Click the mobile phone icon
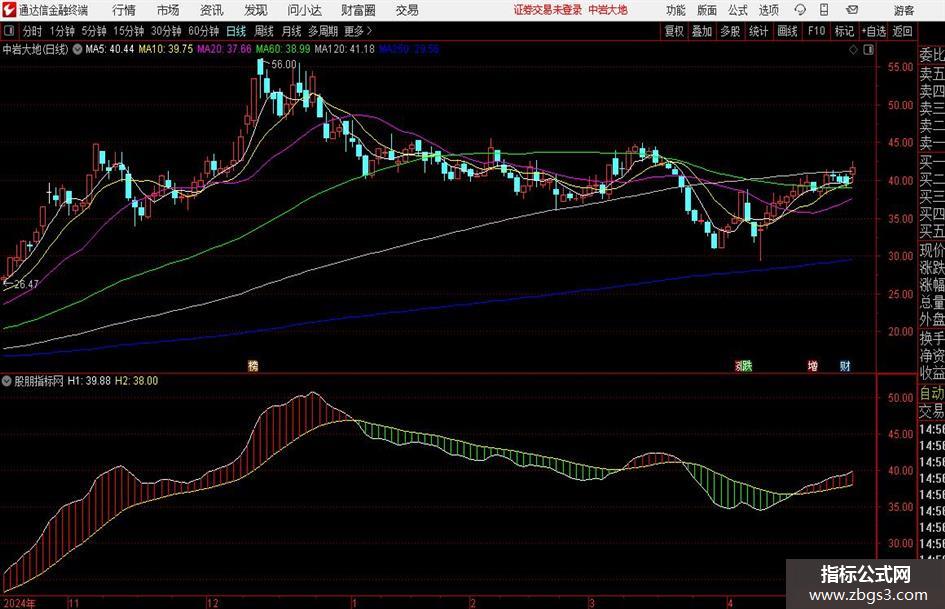945x609 pixels. tap(824, 10)
